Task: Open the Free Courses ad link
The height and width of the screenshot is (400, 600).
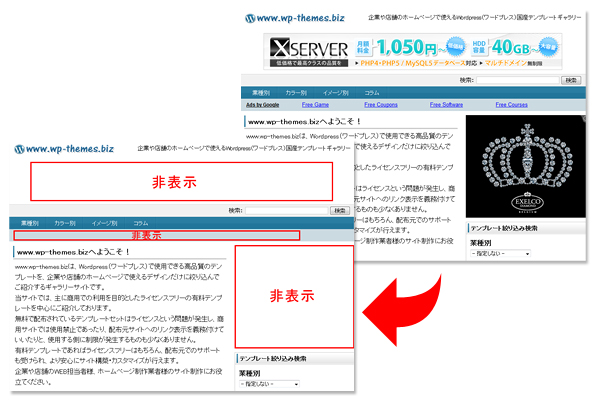Action: tap(512, 105)
